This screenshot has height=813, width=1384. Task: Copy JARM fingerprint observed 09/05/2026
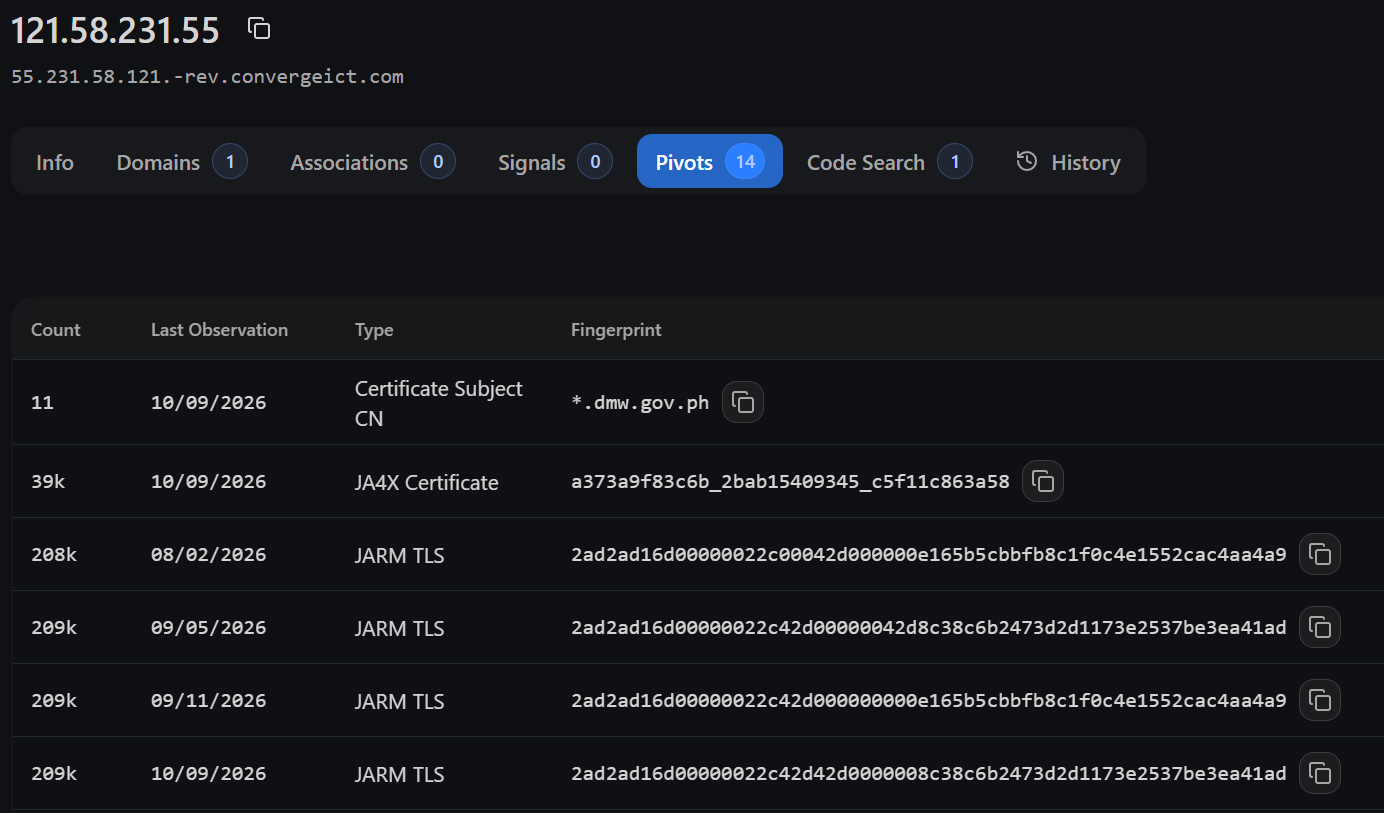pyautogui.click(x=1320, y=627)
